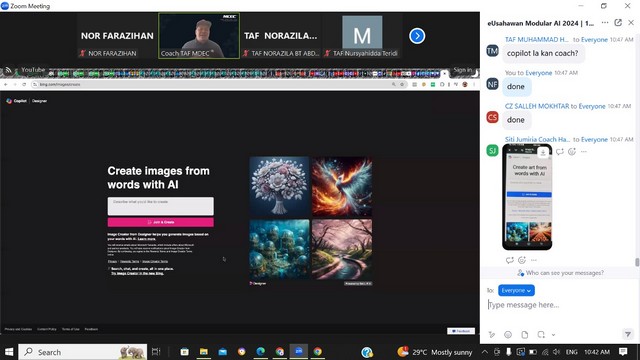
Task: Select the Coach TAF MDEC video tile
Action: pos(199,36)
